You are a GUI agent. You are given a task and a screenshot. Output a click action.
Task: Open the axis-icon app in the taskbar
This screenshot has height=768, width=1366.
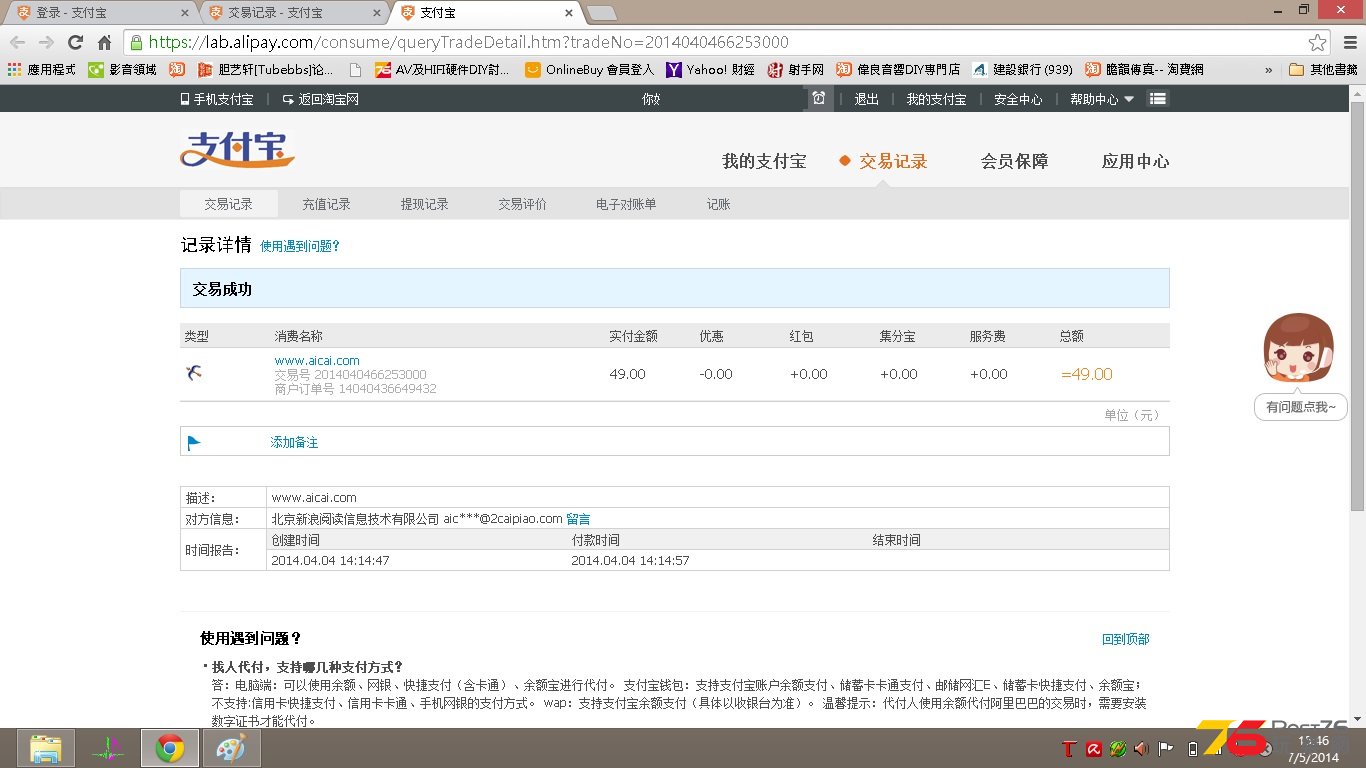click(108, 748)
